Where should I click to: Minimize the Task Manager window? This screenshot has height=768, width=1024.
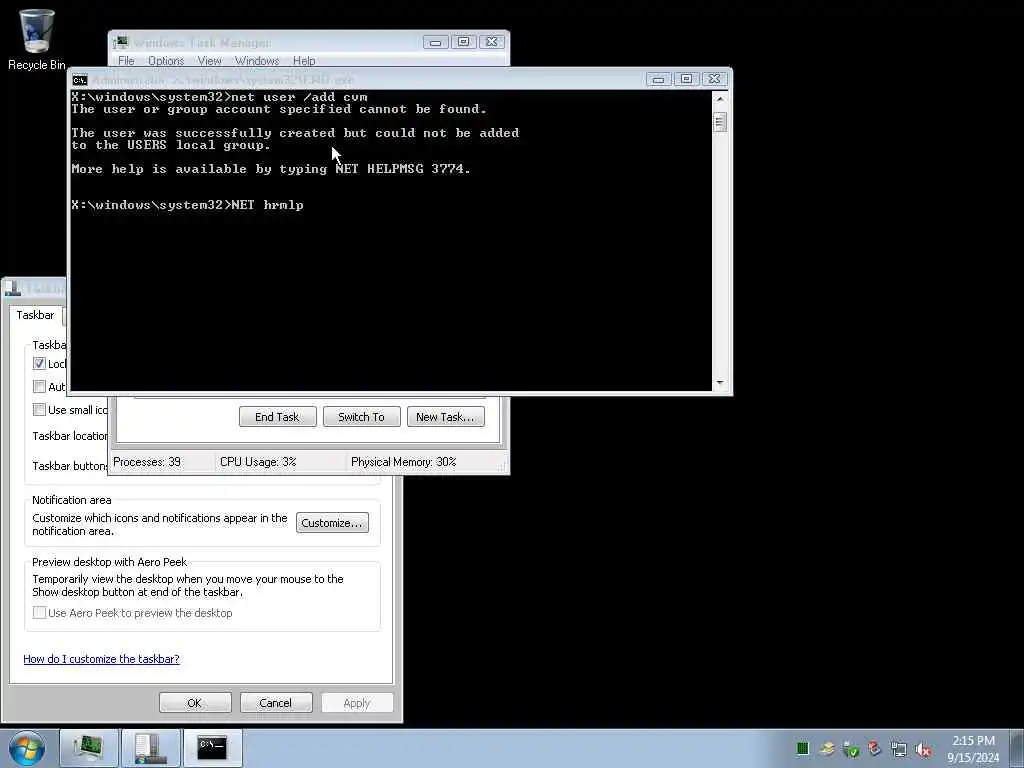pyautogui.click(x=436, y=42)
